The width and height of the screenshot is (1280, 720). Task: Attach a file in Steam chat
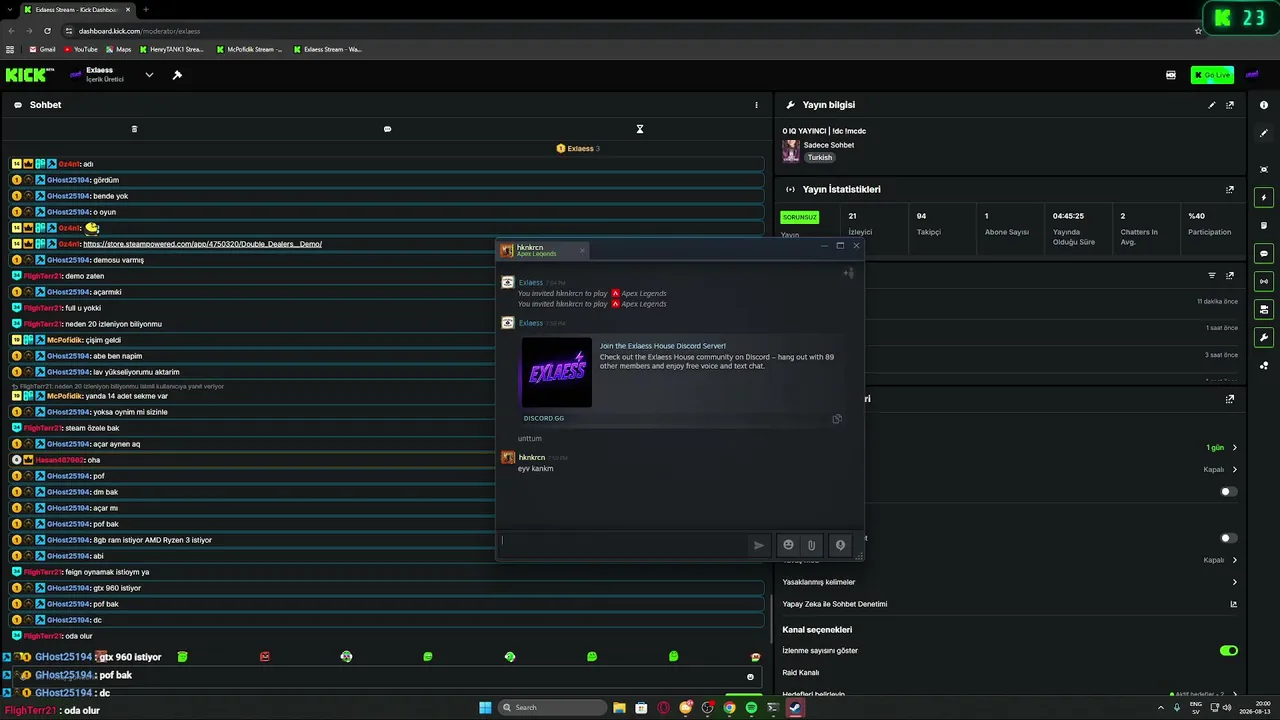click(812, 545)
